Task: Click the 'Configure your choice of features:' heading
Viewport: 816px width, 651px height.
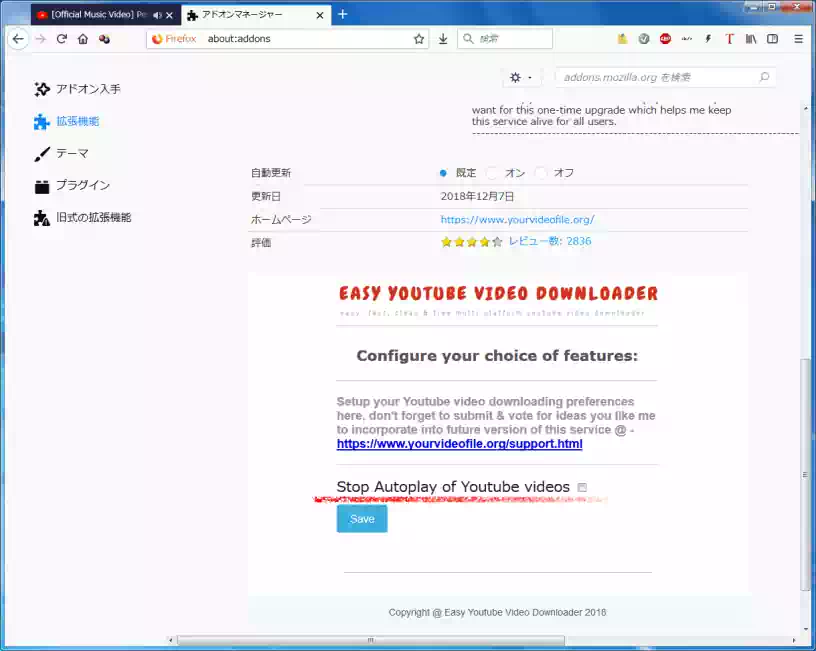Action: 497,355
